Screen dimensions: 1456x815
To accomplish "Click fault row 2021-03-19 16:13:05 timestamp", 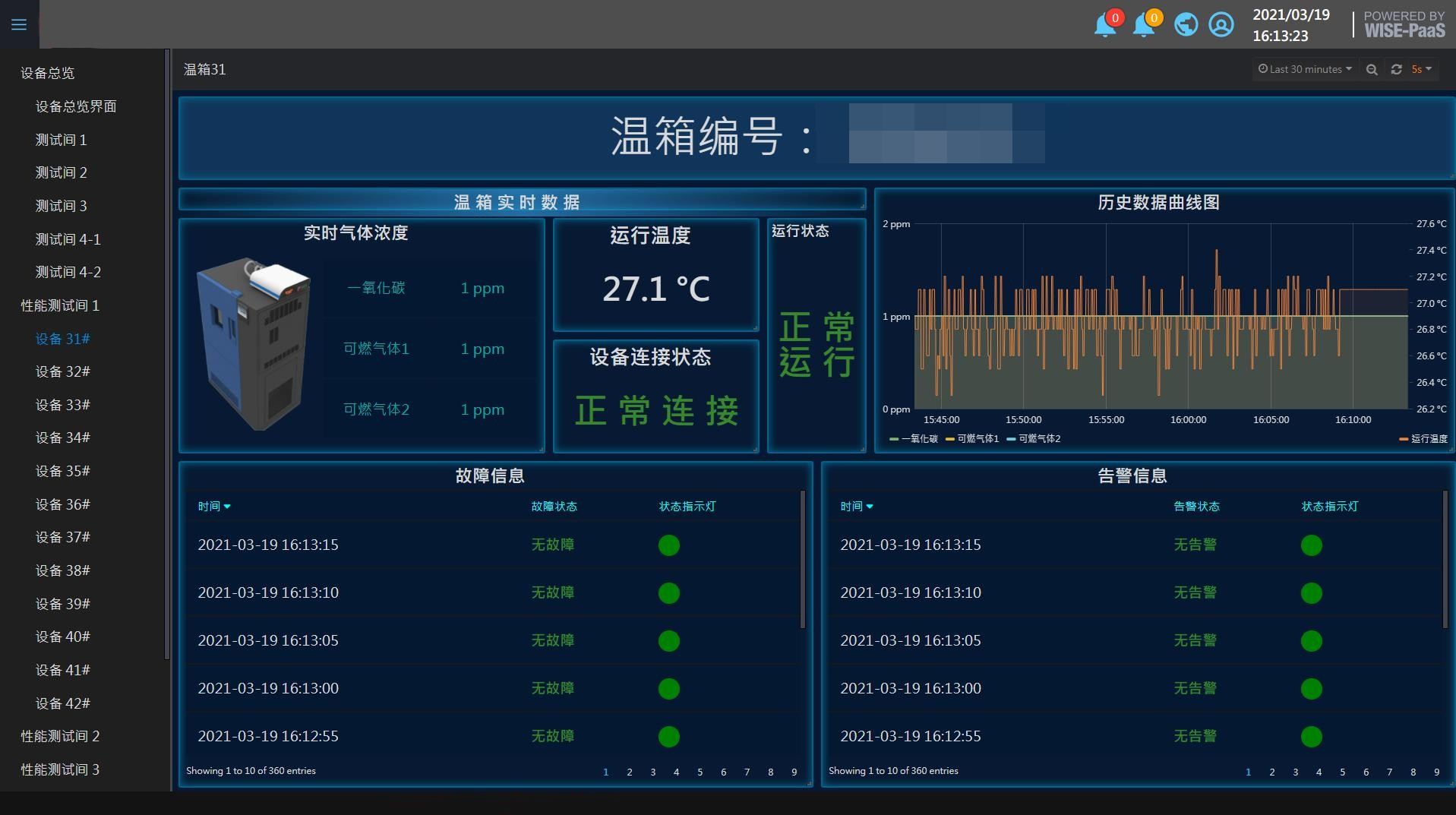I will point(268,640).
